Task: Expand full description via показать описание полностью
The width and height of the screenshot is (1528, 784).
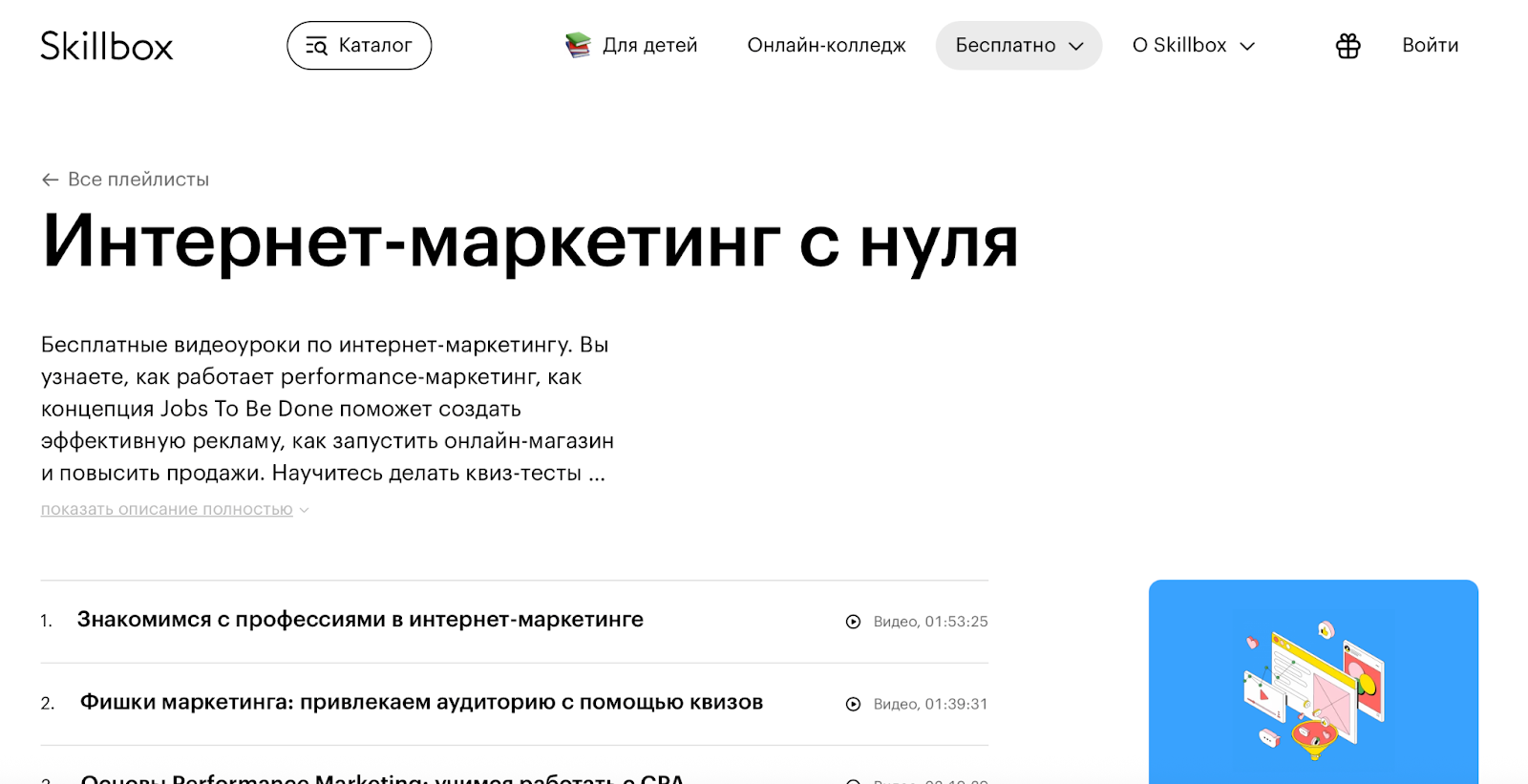Action: coord(167,509)
